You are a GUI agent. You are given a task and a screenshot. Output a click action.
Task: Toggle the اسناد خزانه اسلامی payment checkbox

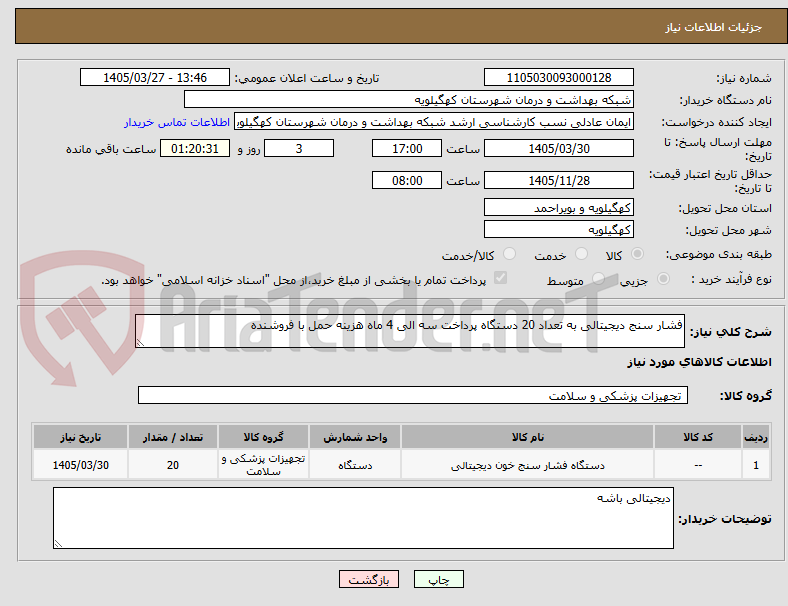pyautogui.click(x=501, y=278)
